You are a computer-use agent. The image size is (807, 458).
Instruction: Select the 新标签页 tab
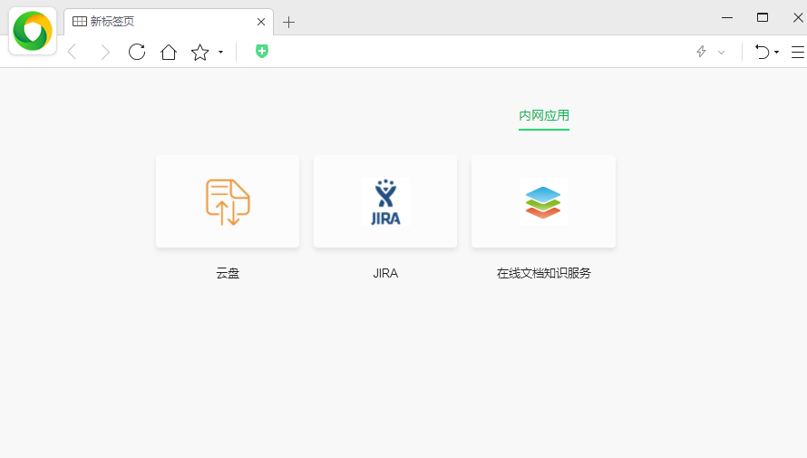169,22
